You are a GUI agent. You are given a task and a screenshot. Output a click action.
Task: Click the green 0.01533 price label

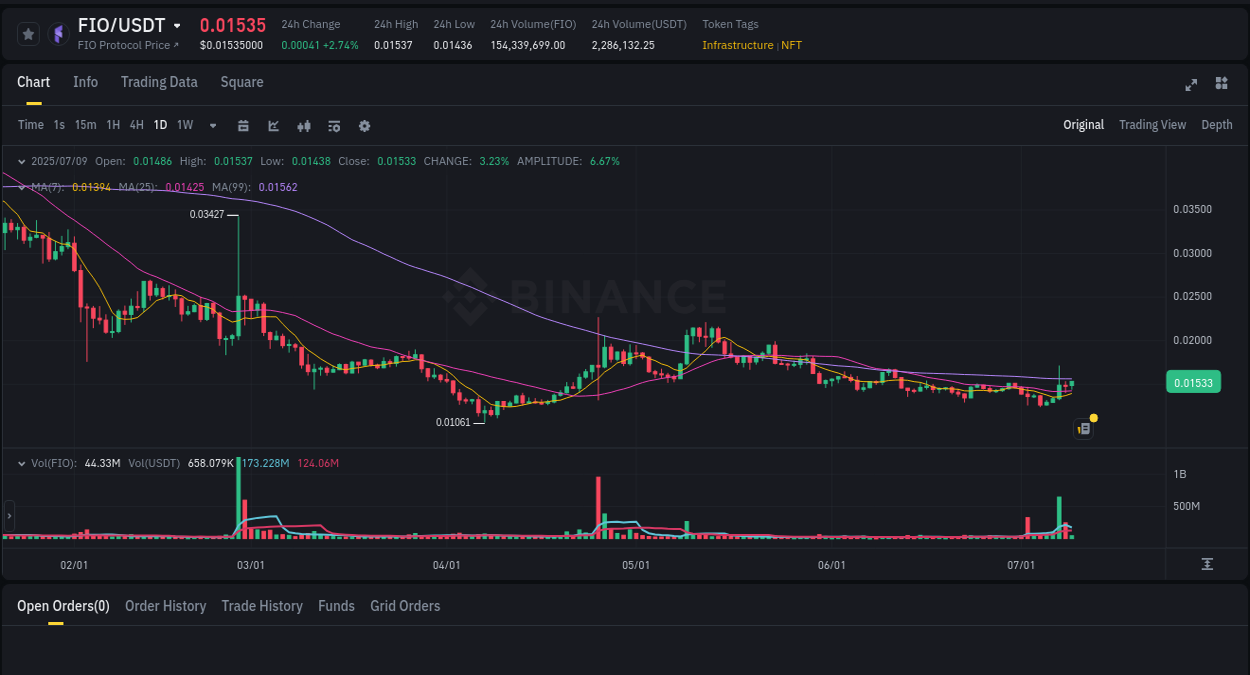(1193, 382)
